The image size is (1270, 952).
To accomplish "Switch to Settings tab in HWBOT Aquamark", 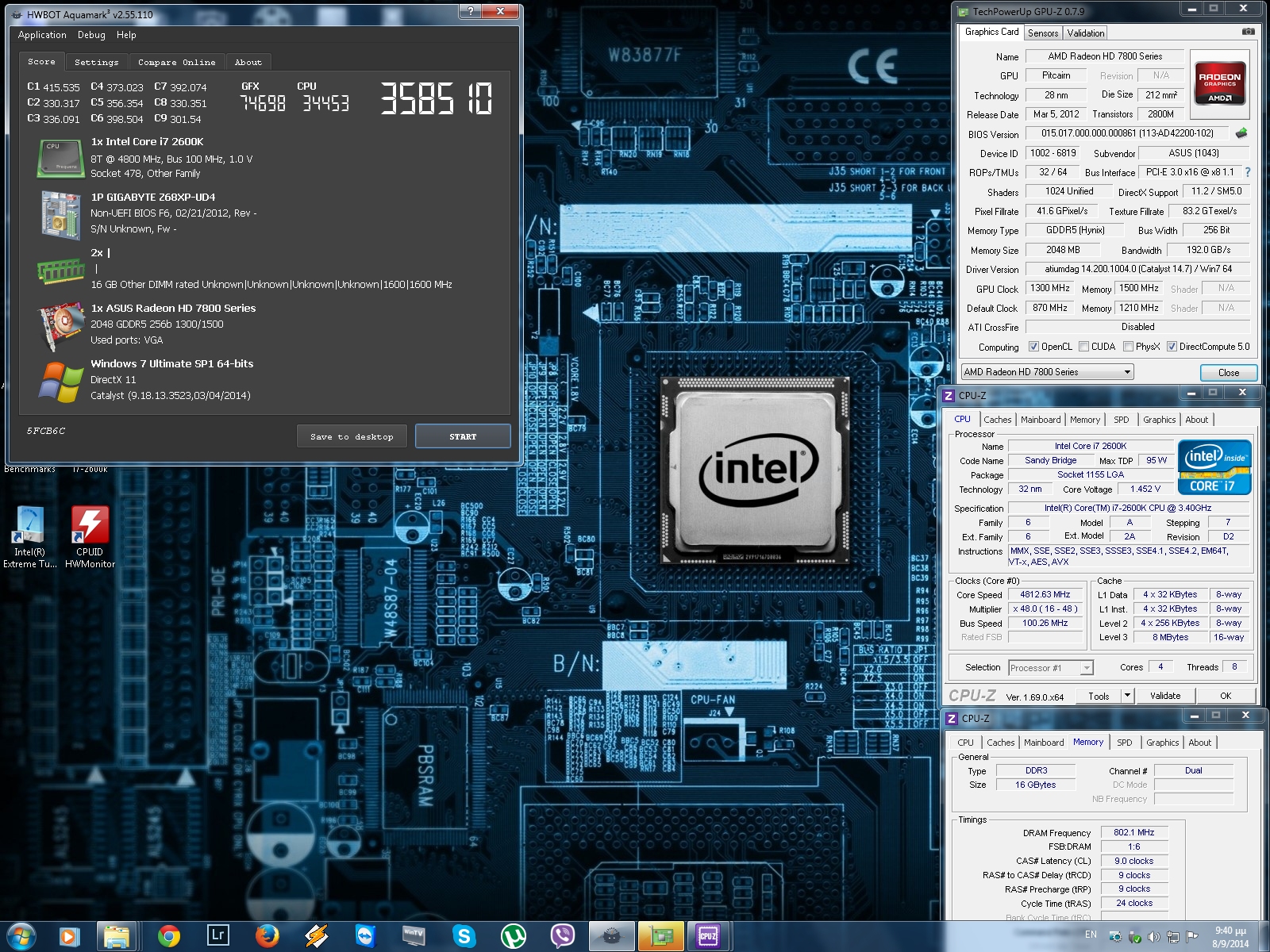I will tap(96, 62).
